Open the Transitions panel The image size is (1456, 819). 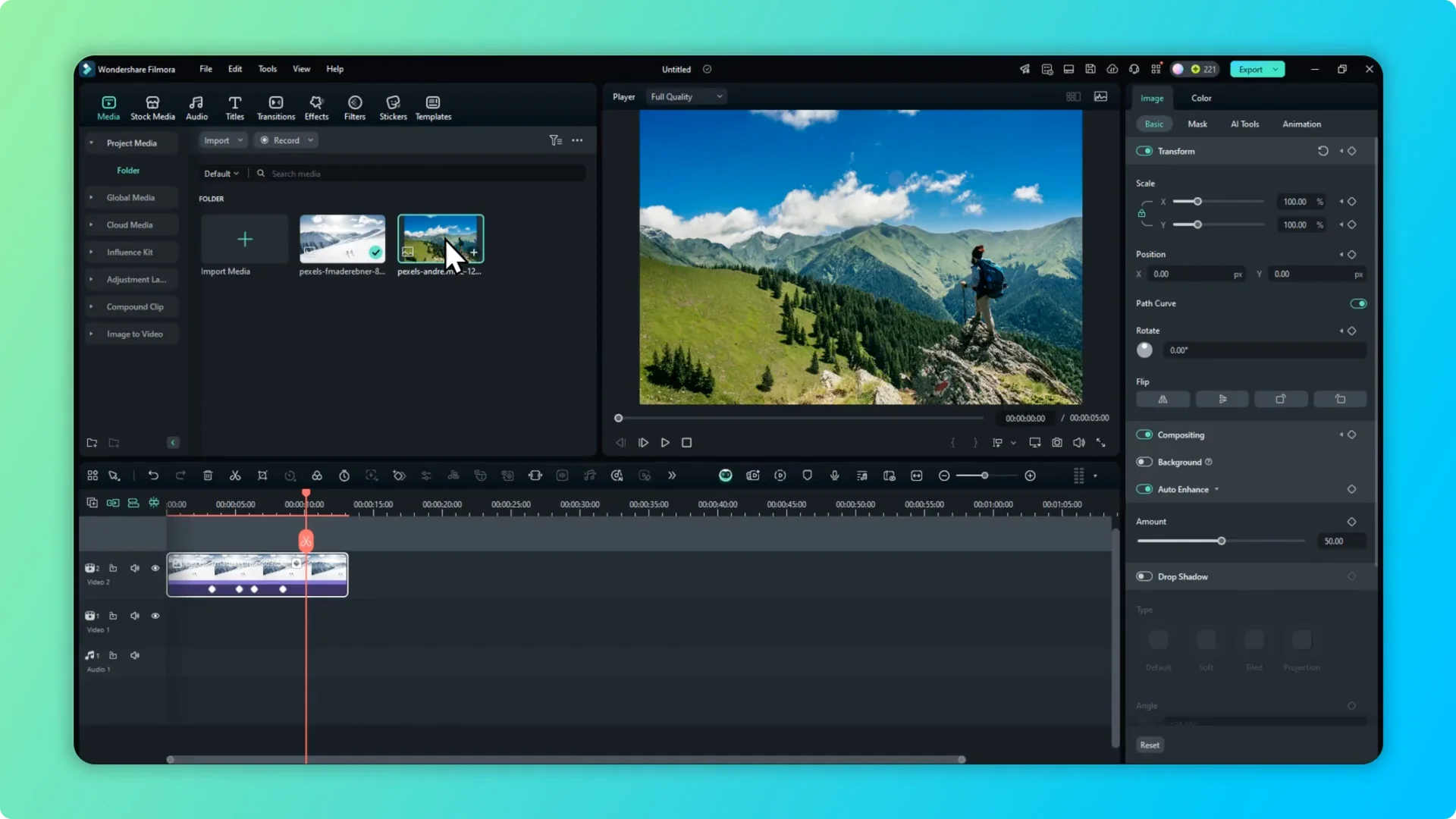point(276,108)
